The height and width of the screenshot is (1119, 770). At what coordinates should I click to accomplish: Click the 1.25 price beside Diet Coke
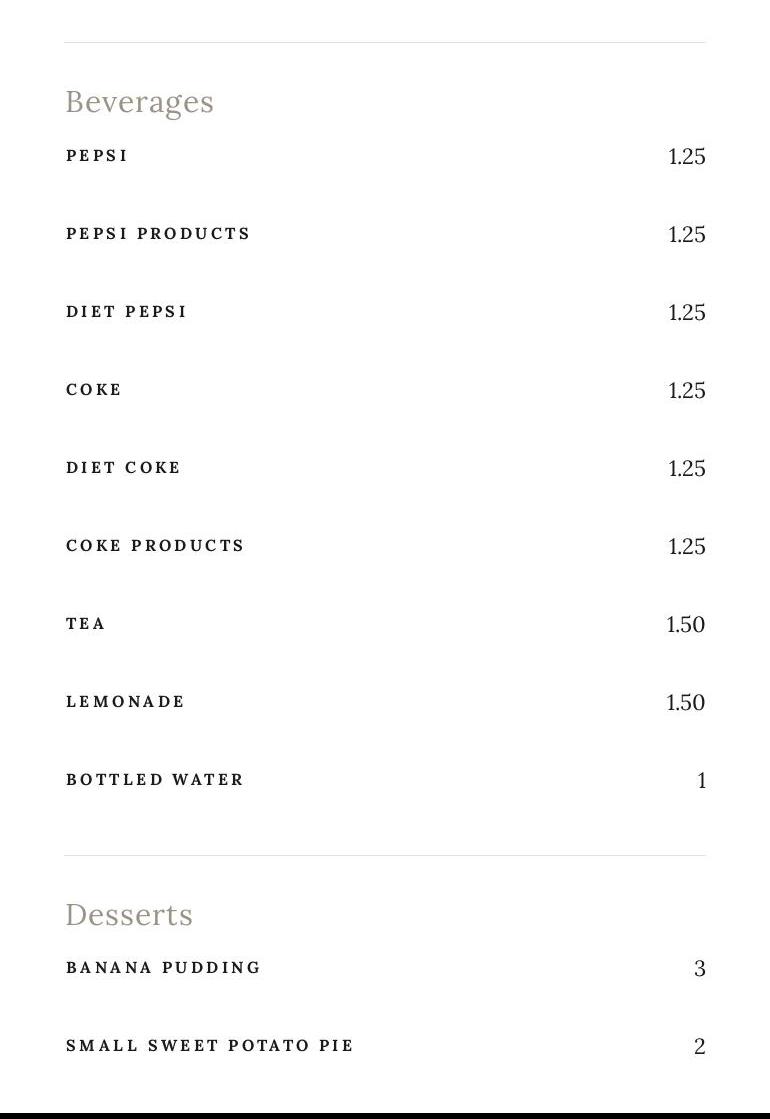[x=686, y=469]
